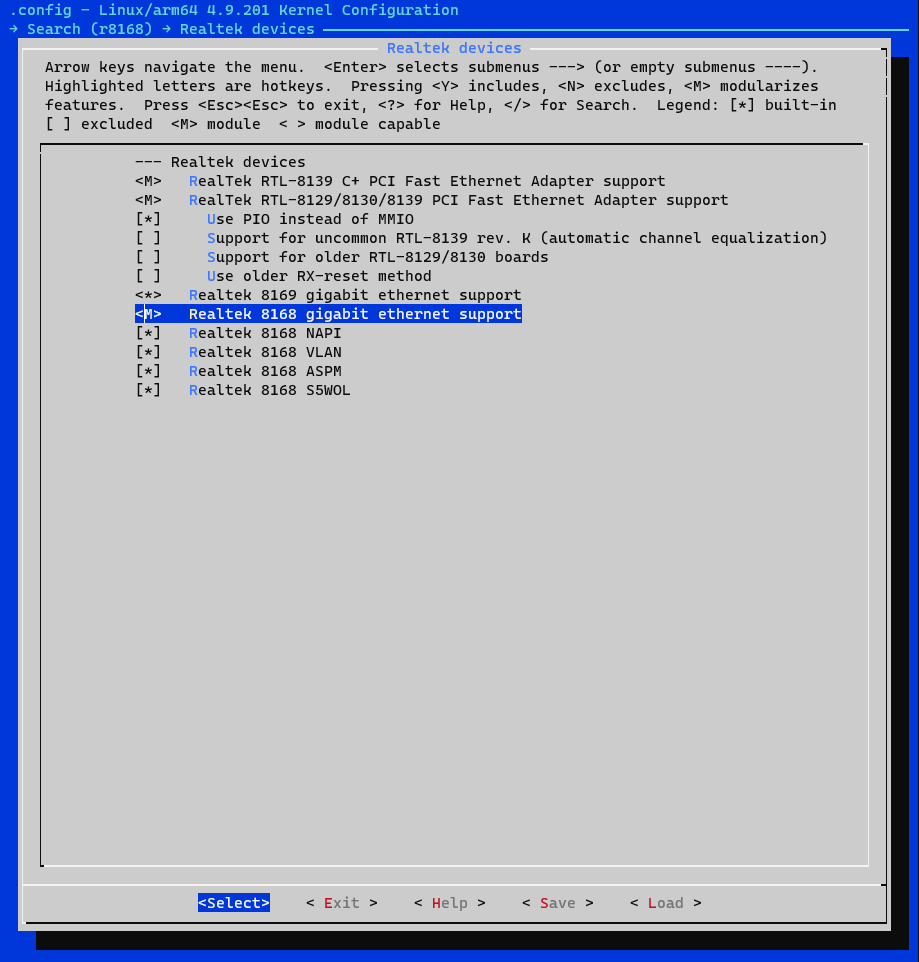
Task: Enable the Use older RX-reset method checkbox
Action: [x=148, y=276]
